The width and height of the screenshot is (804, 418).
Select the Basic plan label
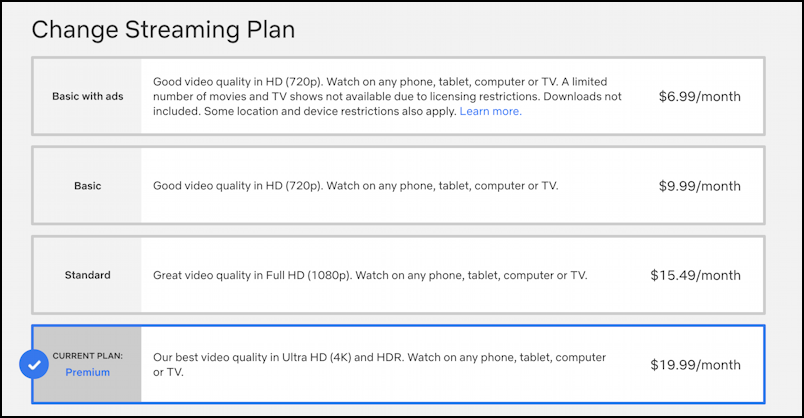pyautogui.click(x=88, y=186)
